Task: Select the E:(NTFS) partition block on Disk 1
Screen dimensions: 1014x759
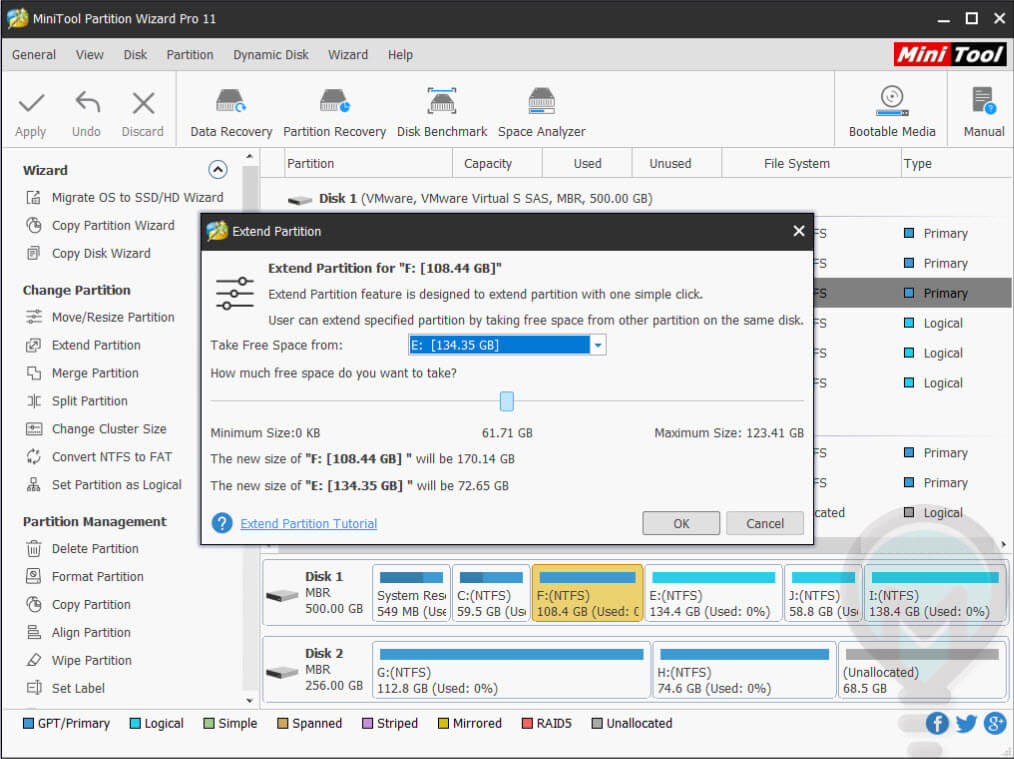Action: pos(713,593)
